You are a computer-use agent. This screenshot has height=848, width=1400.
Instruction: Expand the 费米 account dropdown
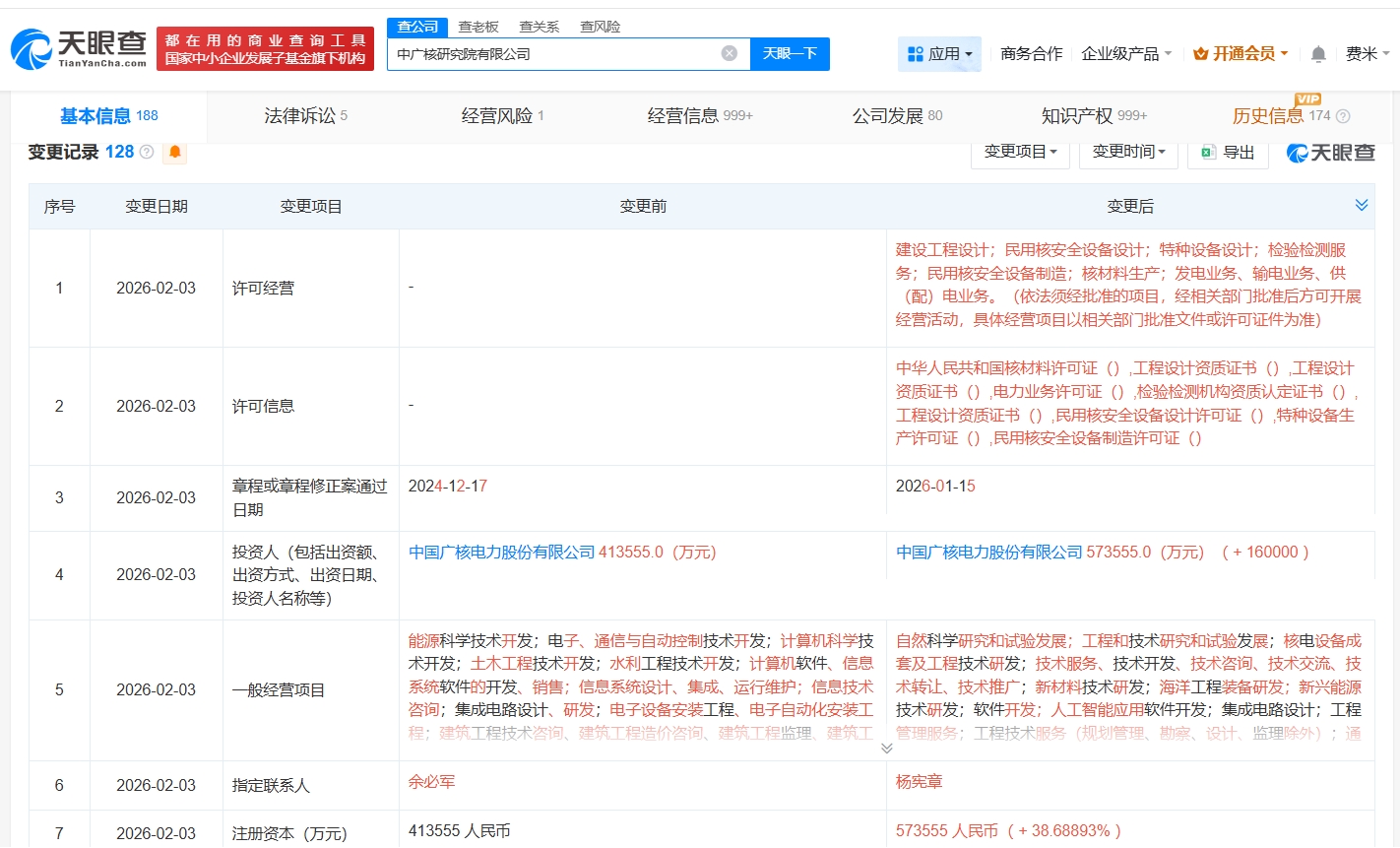click(1362, 54)
